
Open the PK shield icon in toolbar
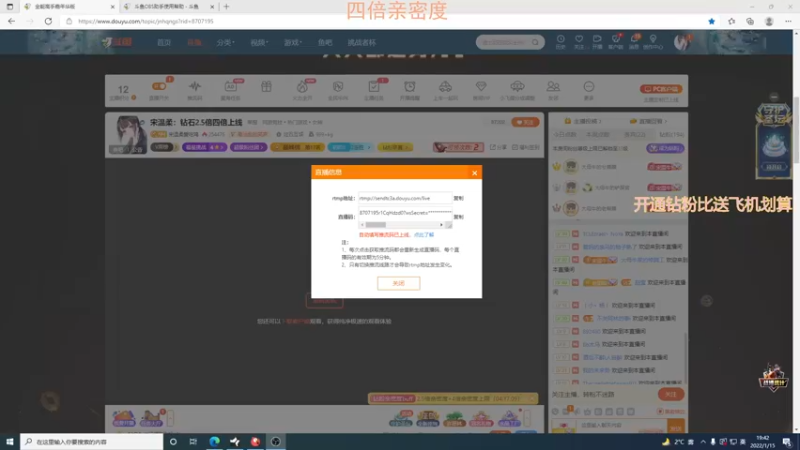click(338, 87)
